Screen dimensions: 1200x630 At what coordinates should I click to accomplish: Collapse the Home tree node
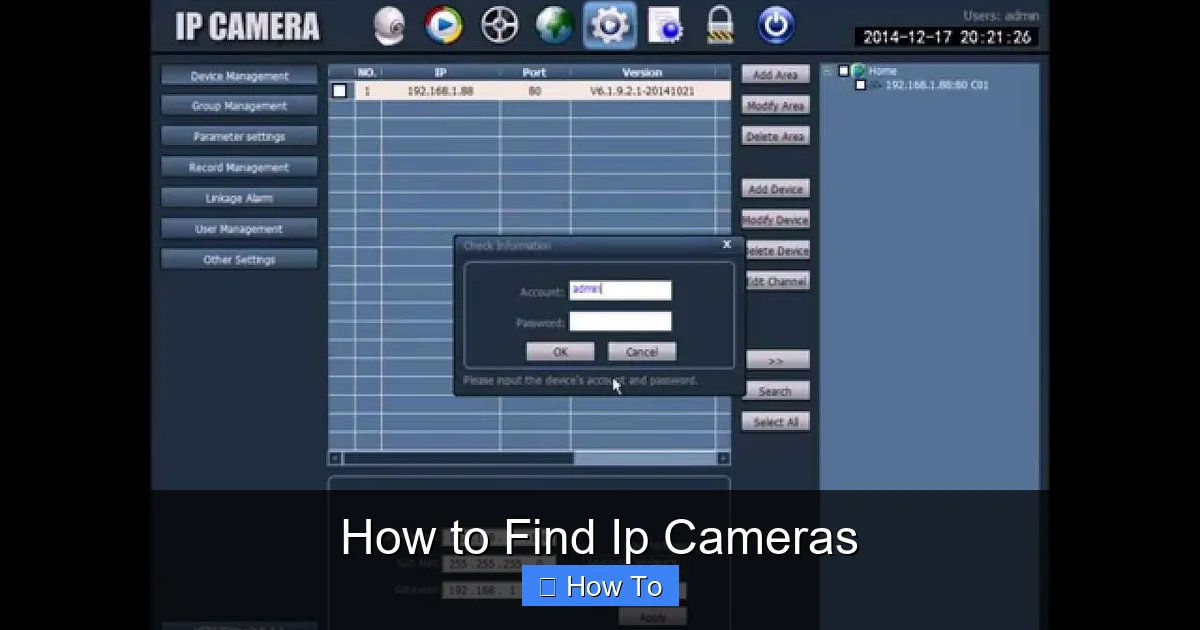click(x=828, y=71)
